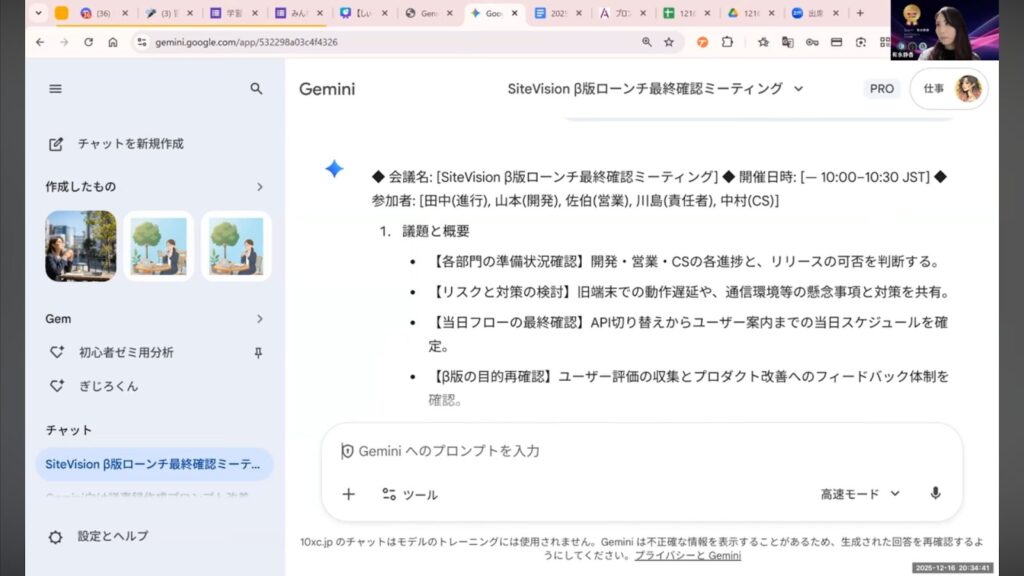Image resolution: width=1024 pixels, height=576 pixels.
Task: Expand the 作成したもの section arrow
Action: coord(259,187)
